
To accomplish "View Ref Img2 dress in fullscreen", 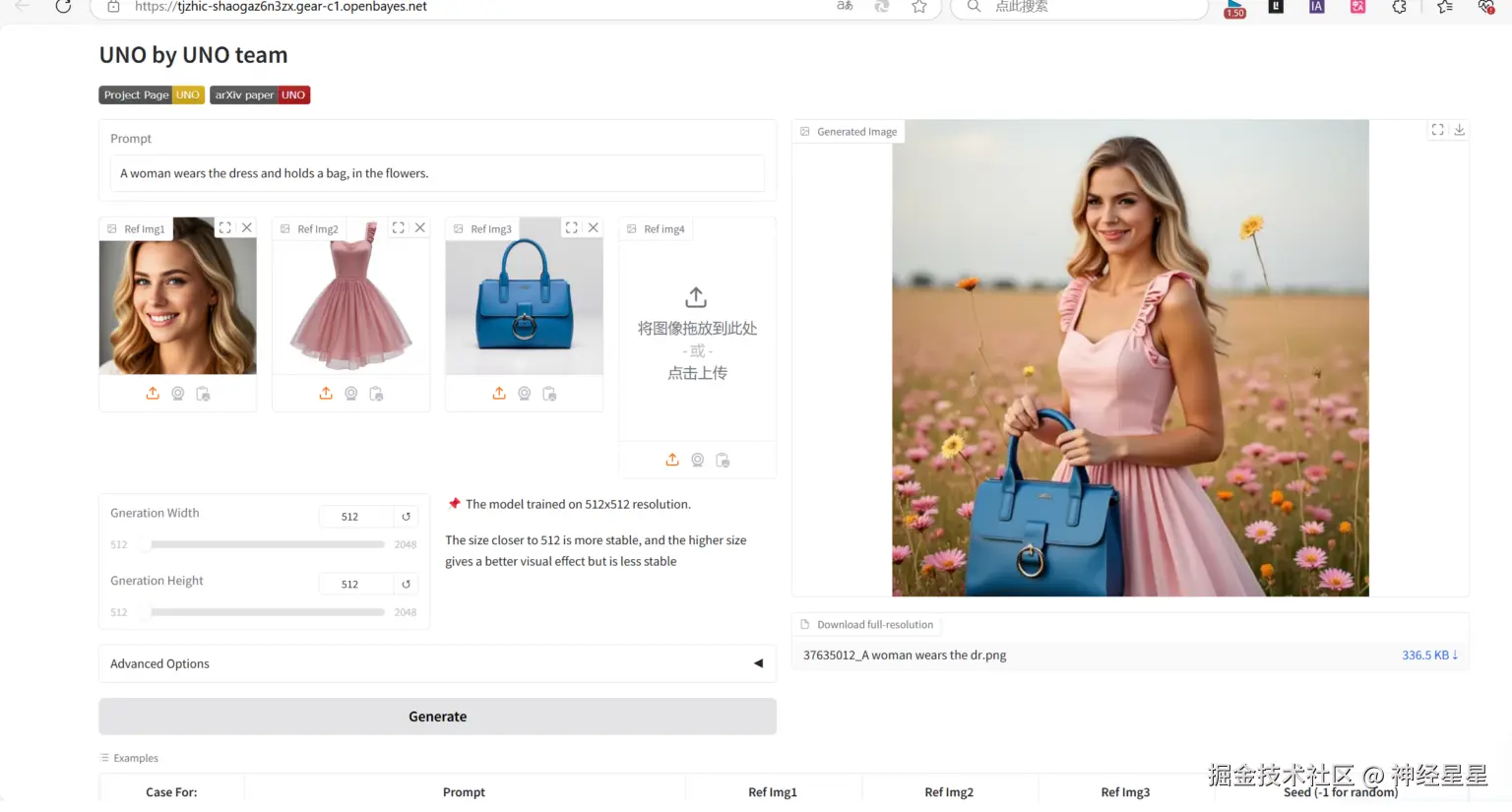I will tap(399, 227).
